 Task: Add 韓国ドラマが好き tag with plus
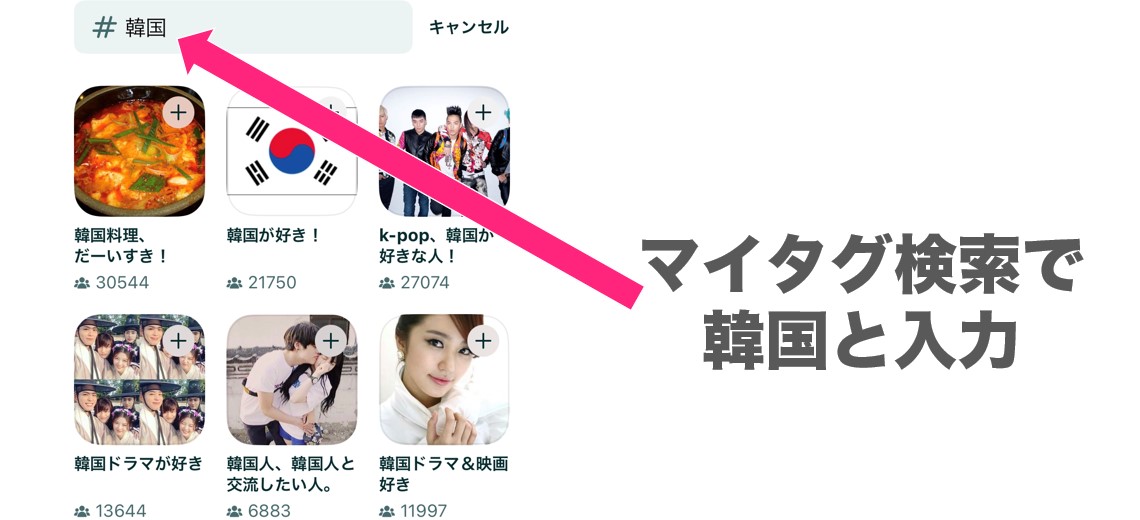tap(178, 341)
